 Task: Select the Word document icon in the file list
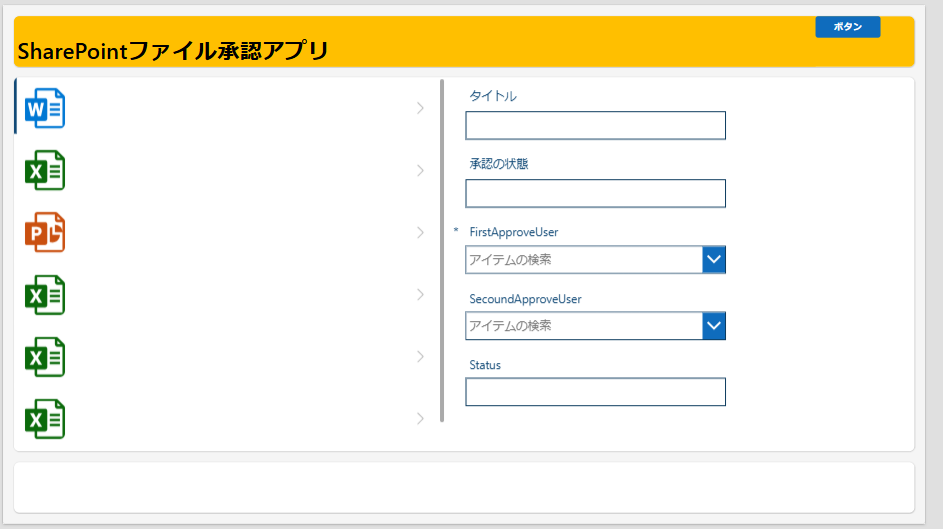45,108
